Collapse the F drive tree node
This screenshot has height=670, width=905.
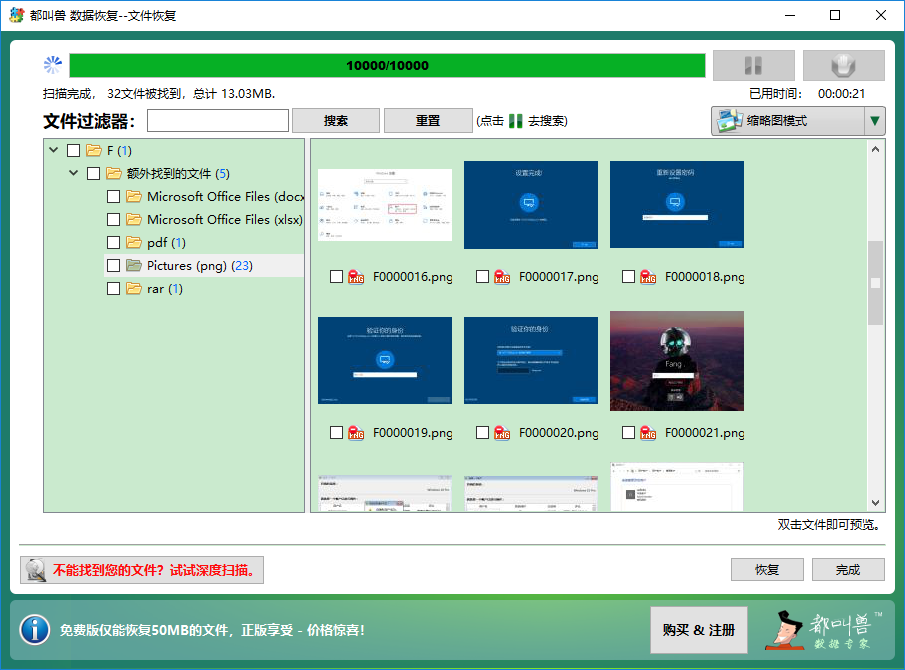pyautogui.click(x=52, y=151)
